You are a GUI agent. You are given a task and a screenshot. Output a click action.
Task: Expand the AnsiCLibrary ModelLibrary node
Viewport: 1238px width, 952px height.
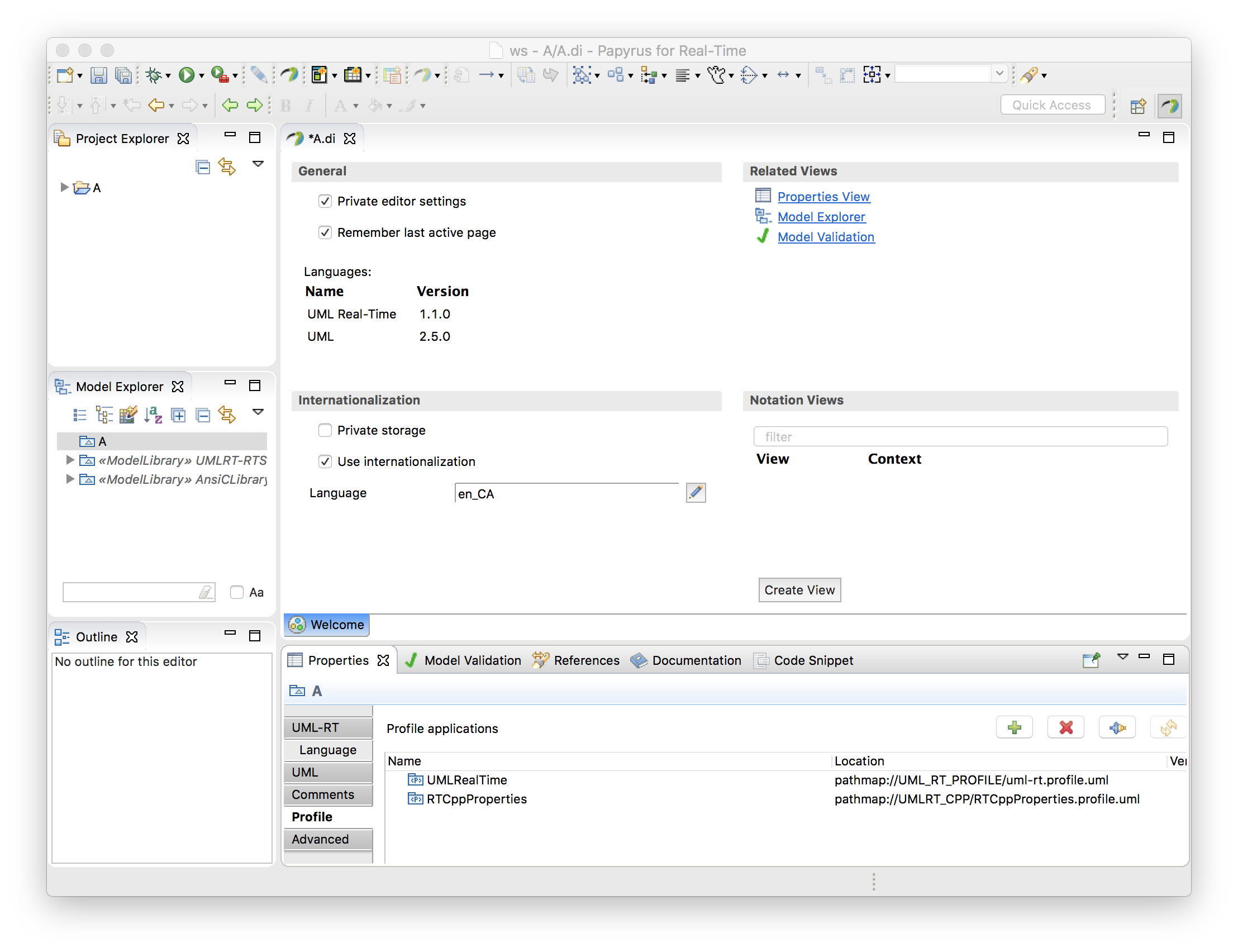(x=70, y=479)
